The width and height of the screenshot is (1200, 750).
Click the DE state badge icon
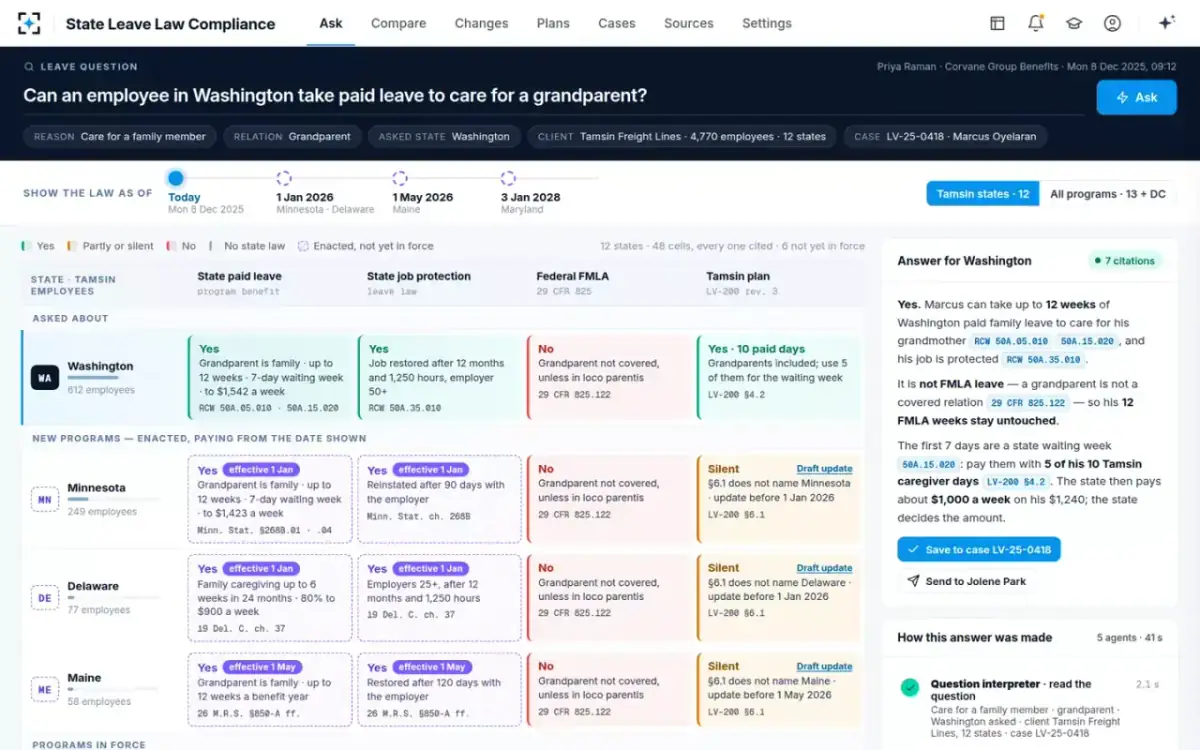pos(45,598)
